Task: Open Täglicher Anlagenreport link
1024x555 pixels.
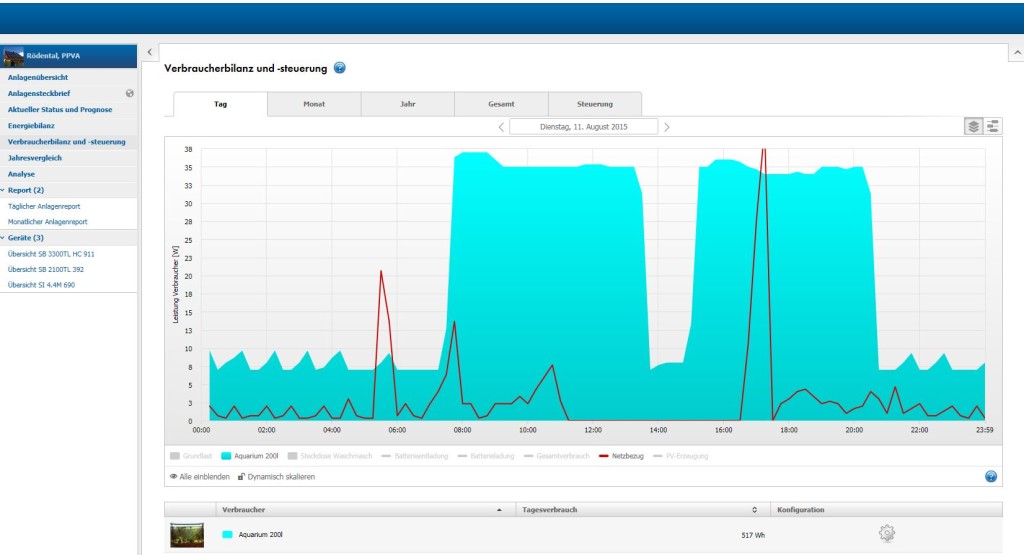Action: [x=44, y=206]
